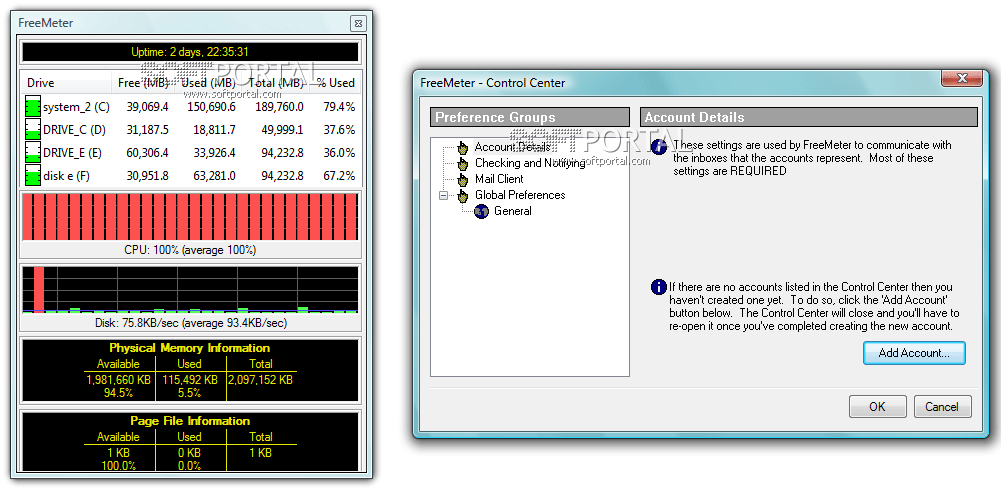1001x494 pixels.
Task: Click Physical Memory Information heading
Action: tap(190, 348)
